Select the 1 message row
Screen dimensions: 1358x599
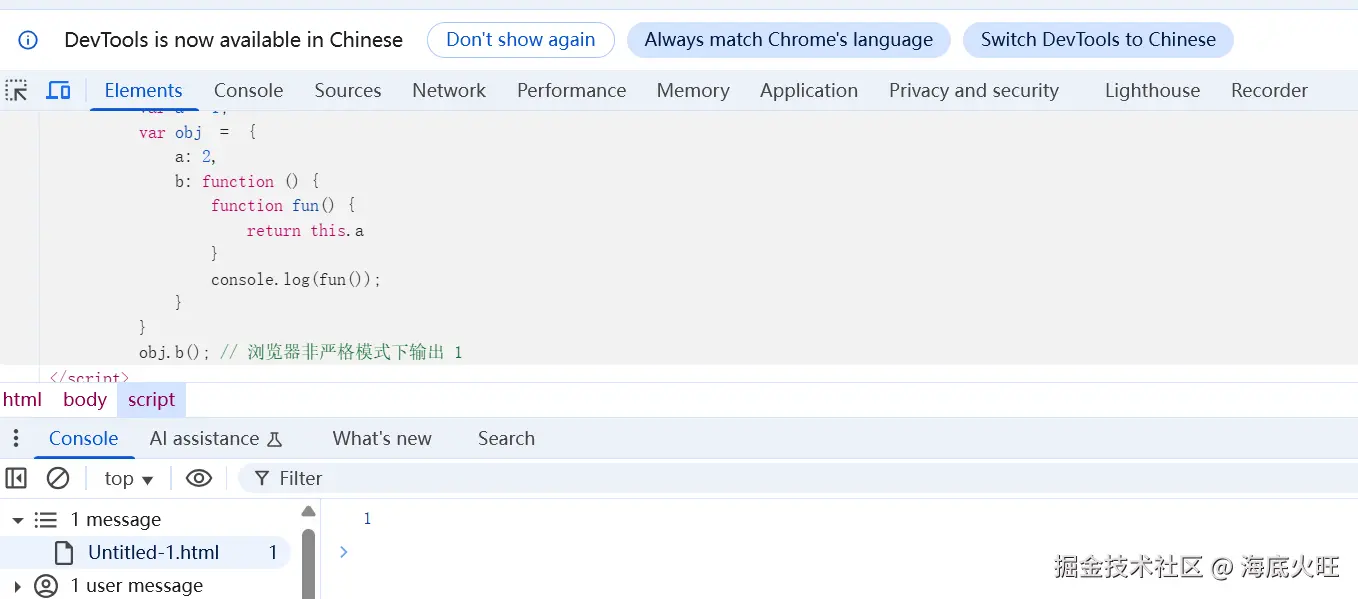145,520
